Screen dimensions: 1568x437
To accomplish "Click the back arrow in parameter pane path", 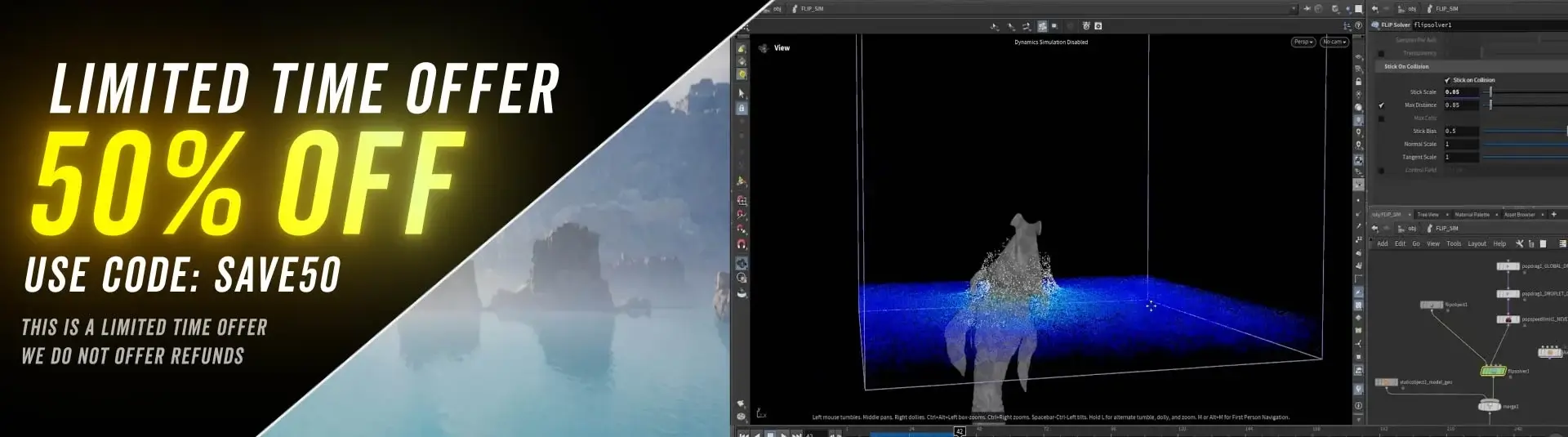I will coord(1375,9).
